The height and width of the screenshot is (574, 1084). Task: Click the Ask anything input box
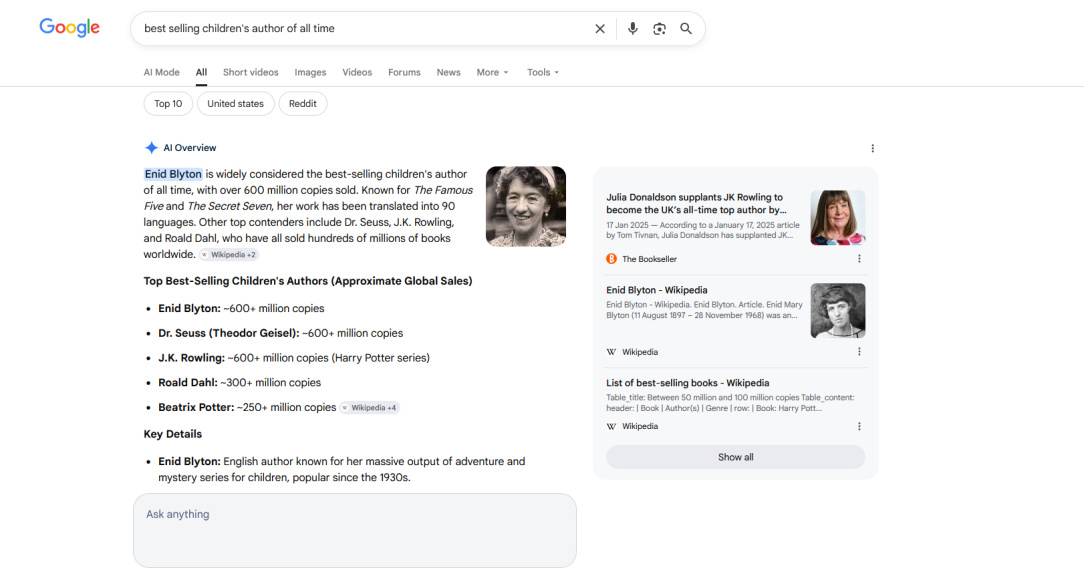pos(355,530)
